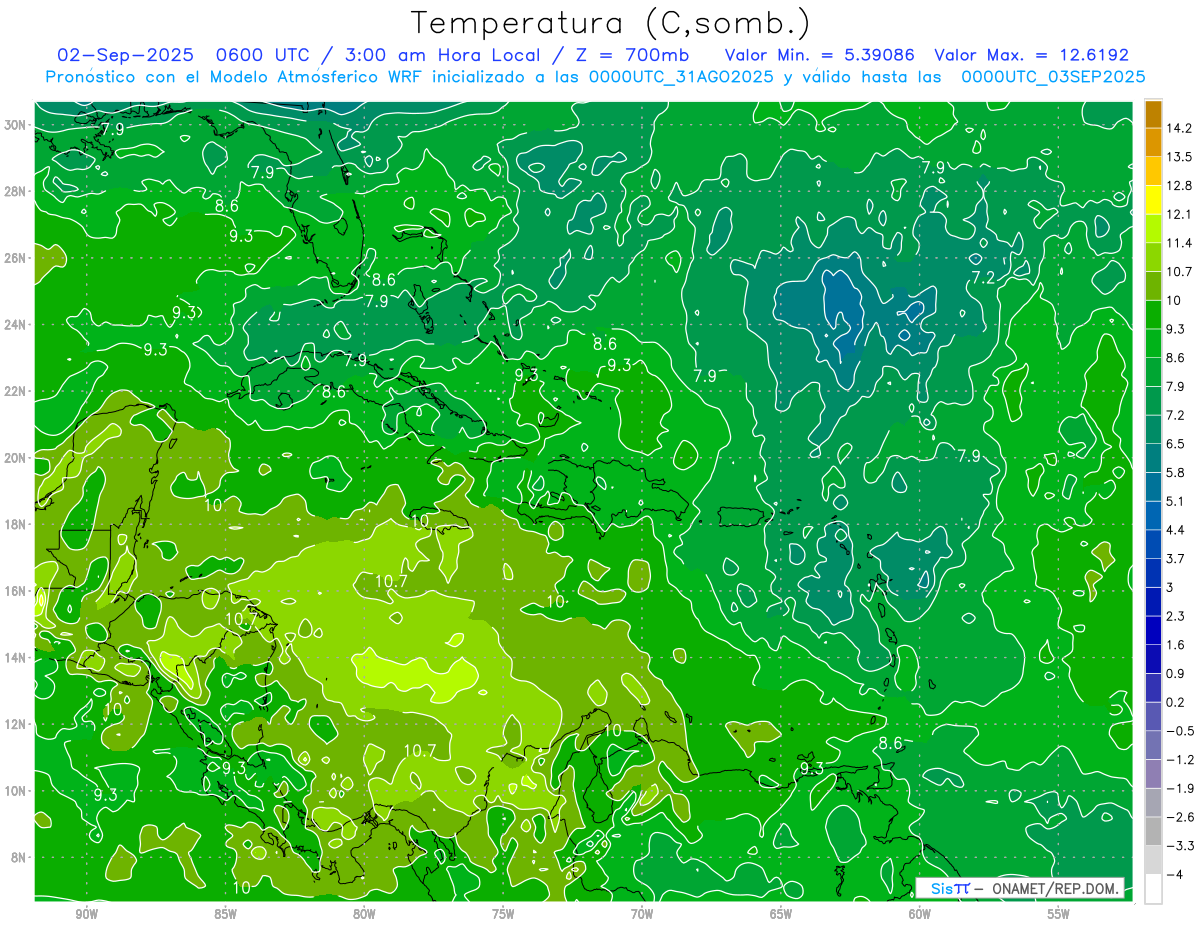Image resolution: width=1200 pixels, height=927 pixels.
Task: Click the 0.9 value in the color legend
Action: [1177, 674]
